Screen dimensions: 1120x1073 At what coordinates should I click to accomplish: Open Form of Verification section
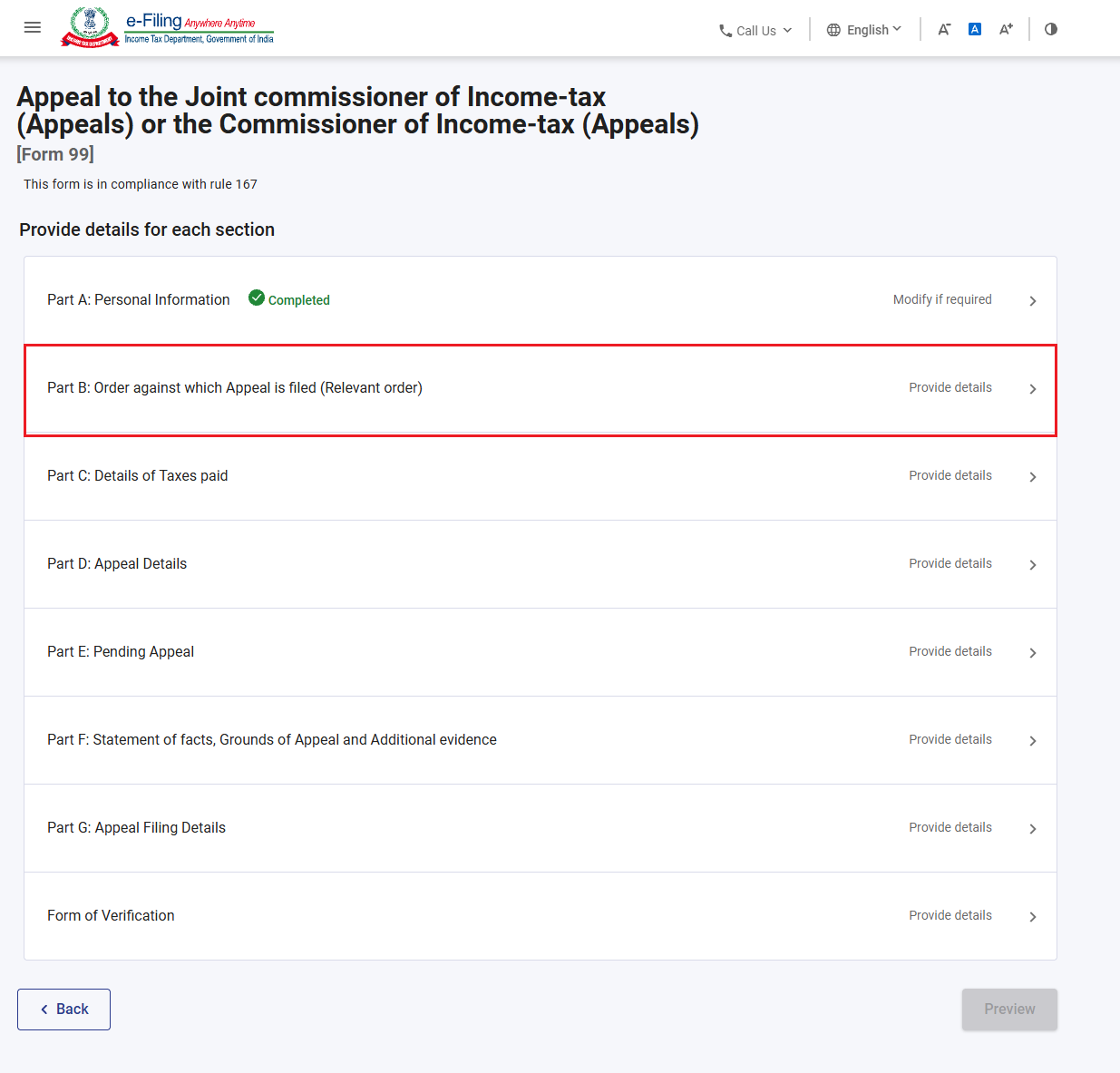pos(541,916)
